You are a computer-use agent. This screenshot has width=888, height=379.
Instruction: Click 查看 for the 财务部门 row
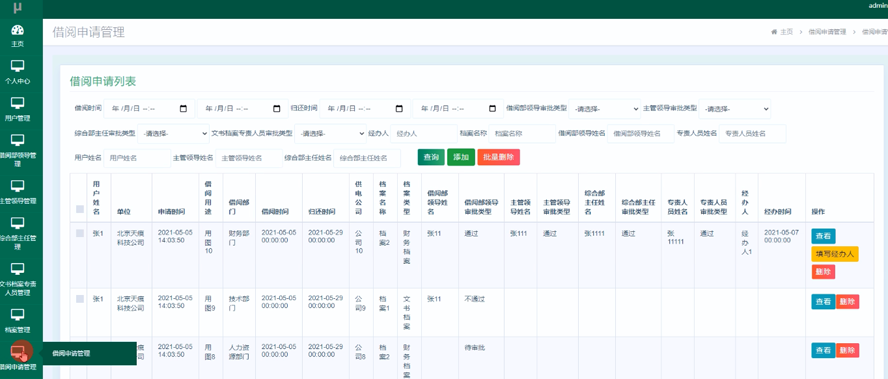pyautogui.click(x=823, y=236)
